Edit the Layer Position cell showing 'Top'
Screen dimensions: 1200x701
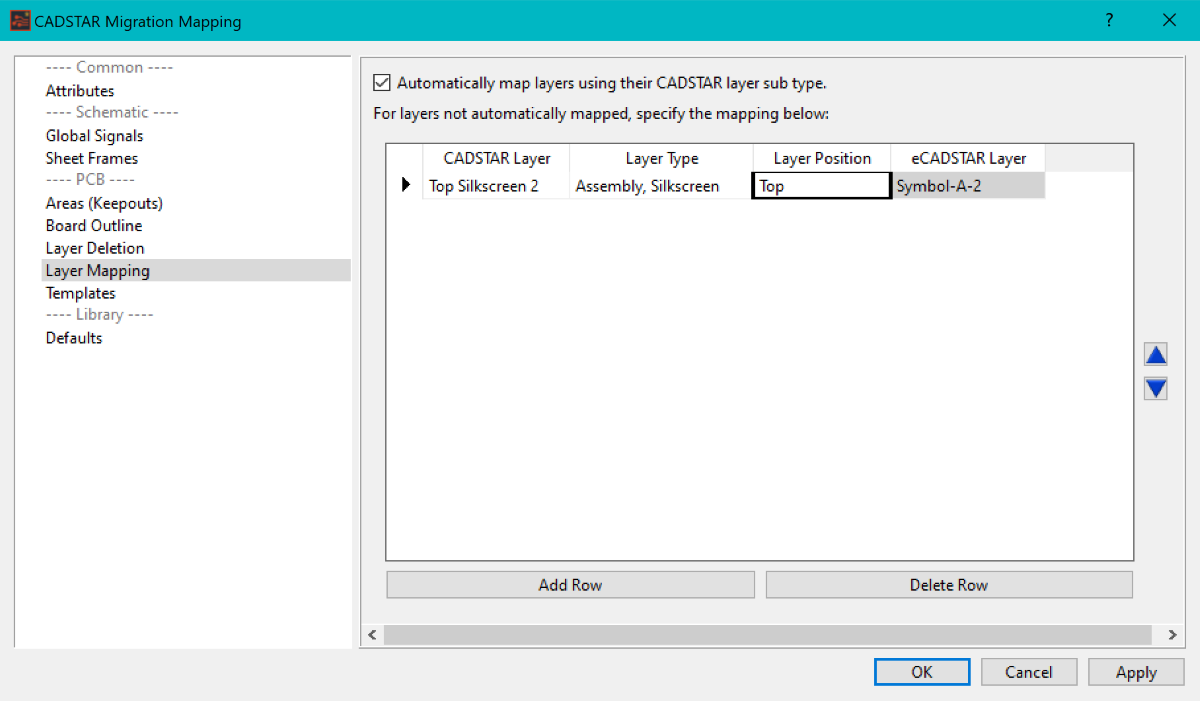click(x=822, y=186)
